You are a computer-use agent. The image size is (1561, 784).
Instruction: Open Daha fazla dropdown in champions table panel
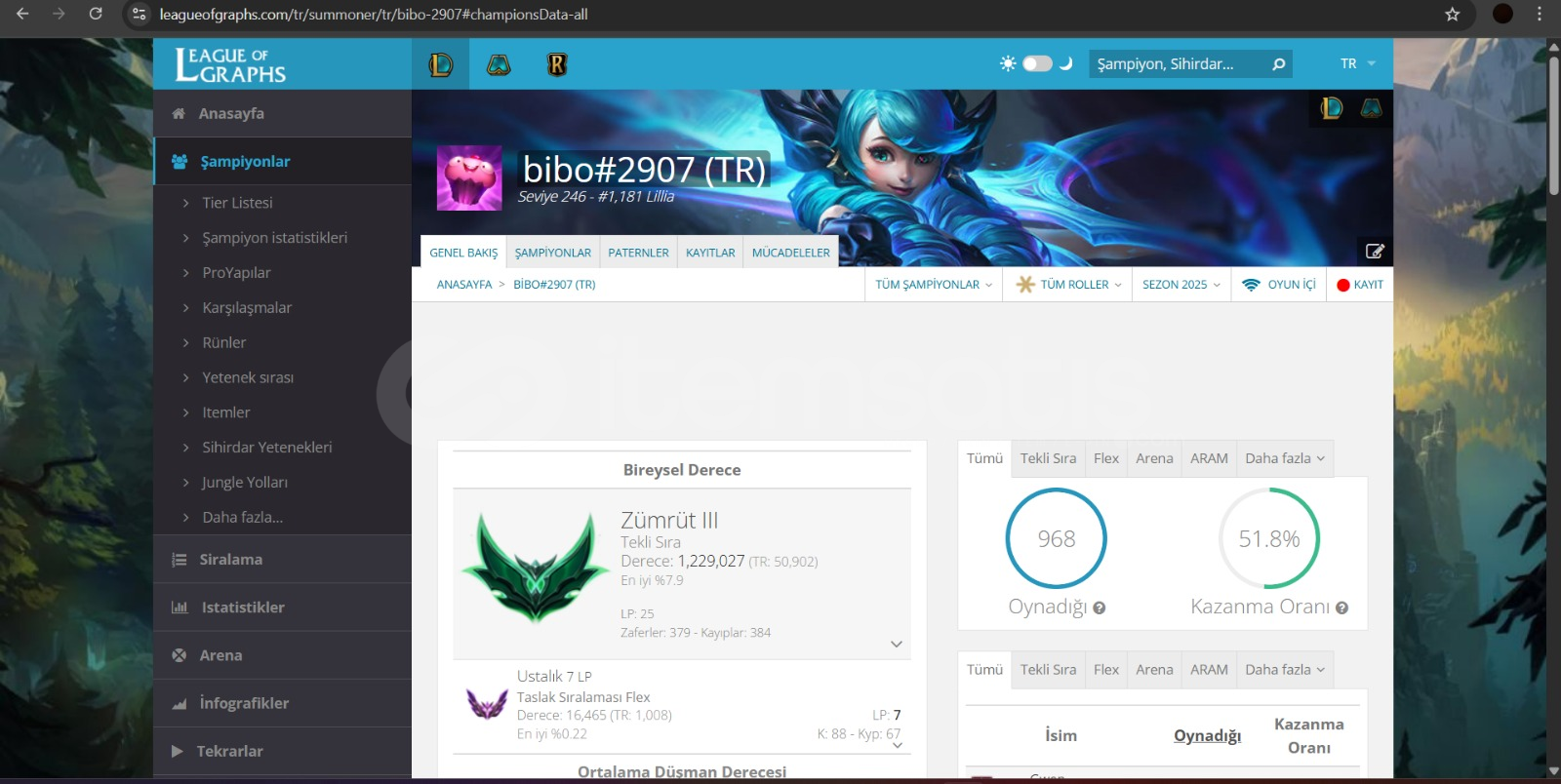(x=1285, y=670)
